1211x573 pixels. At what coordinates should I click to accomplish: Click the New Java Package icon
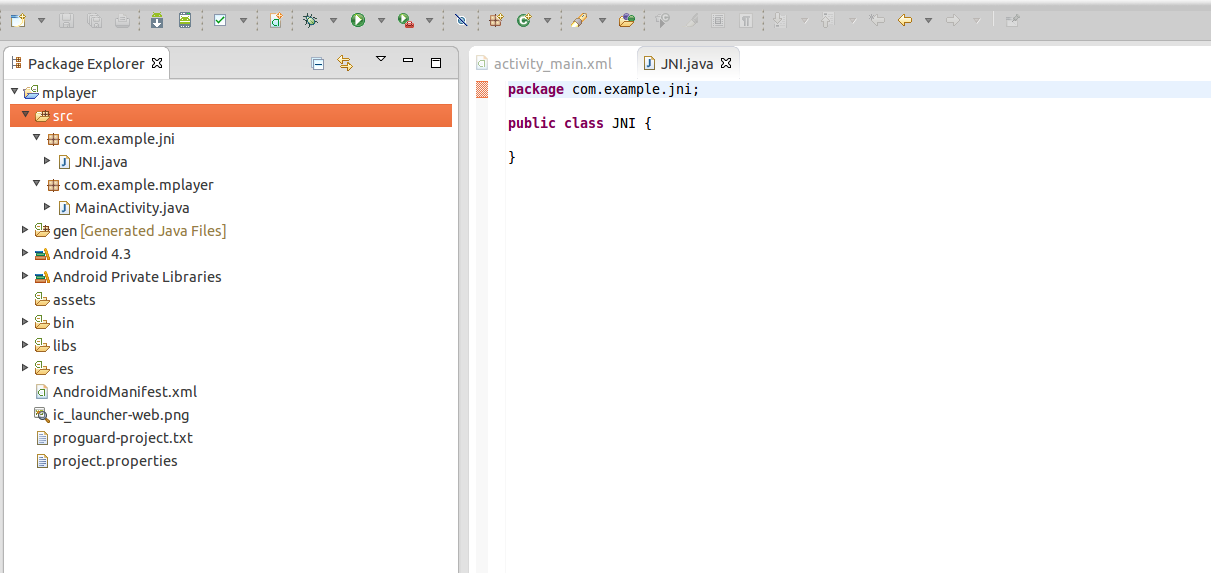point(496,20)
